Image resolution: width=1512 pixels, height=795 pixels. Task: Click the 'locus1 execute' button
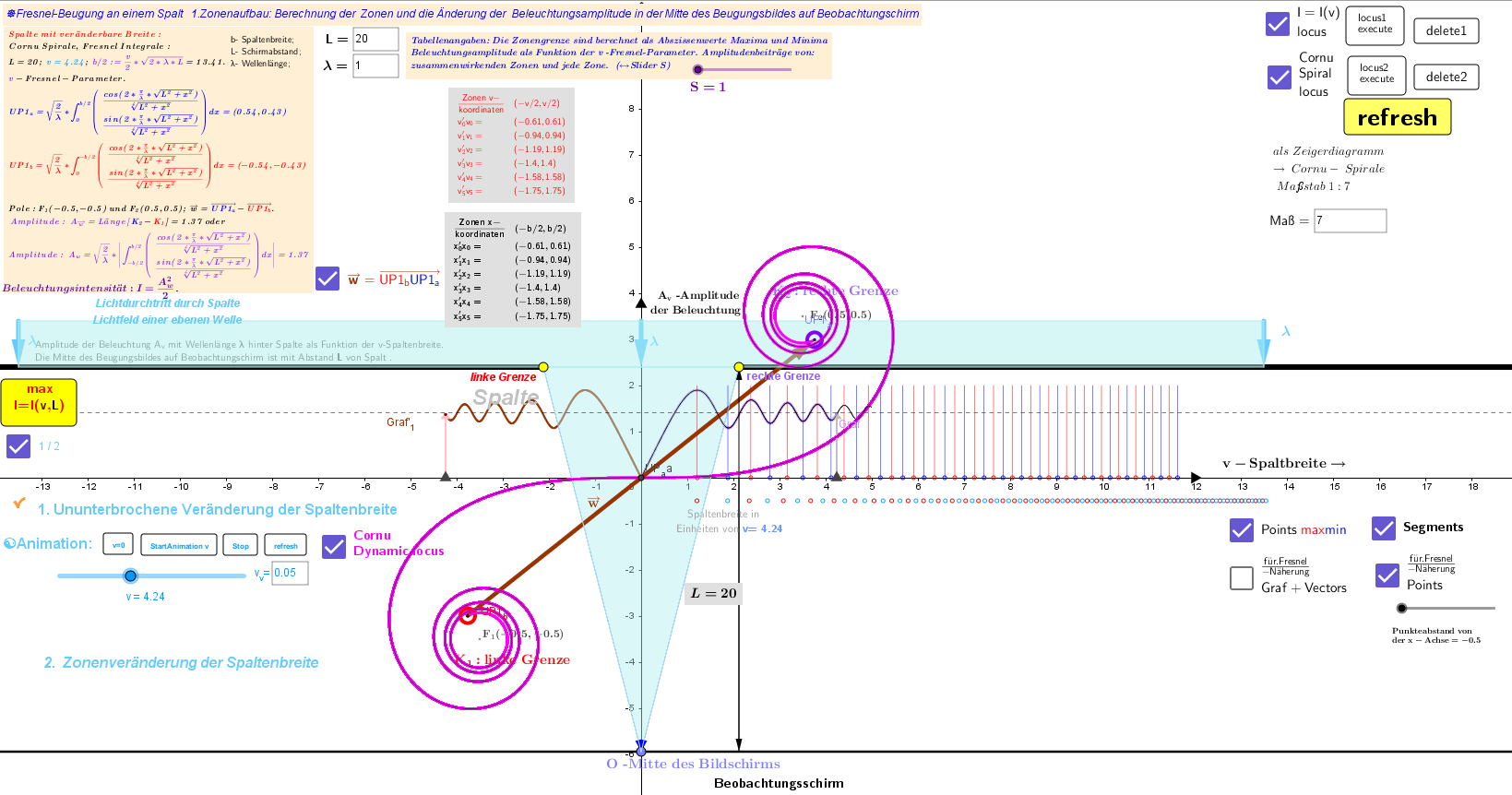click(1375, 26)
